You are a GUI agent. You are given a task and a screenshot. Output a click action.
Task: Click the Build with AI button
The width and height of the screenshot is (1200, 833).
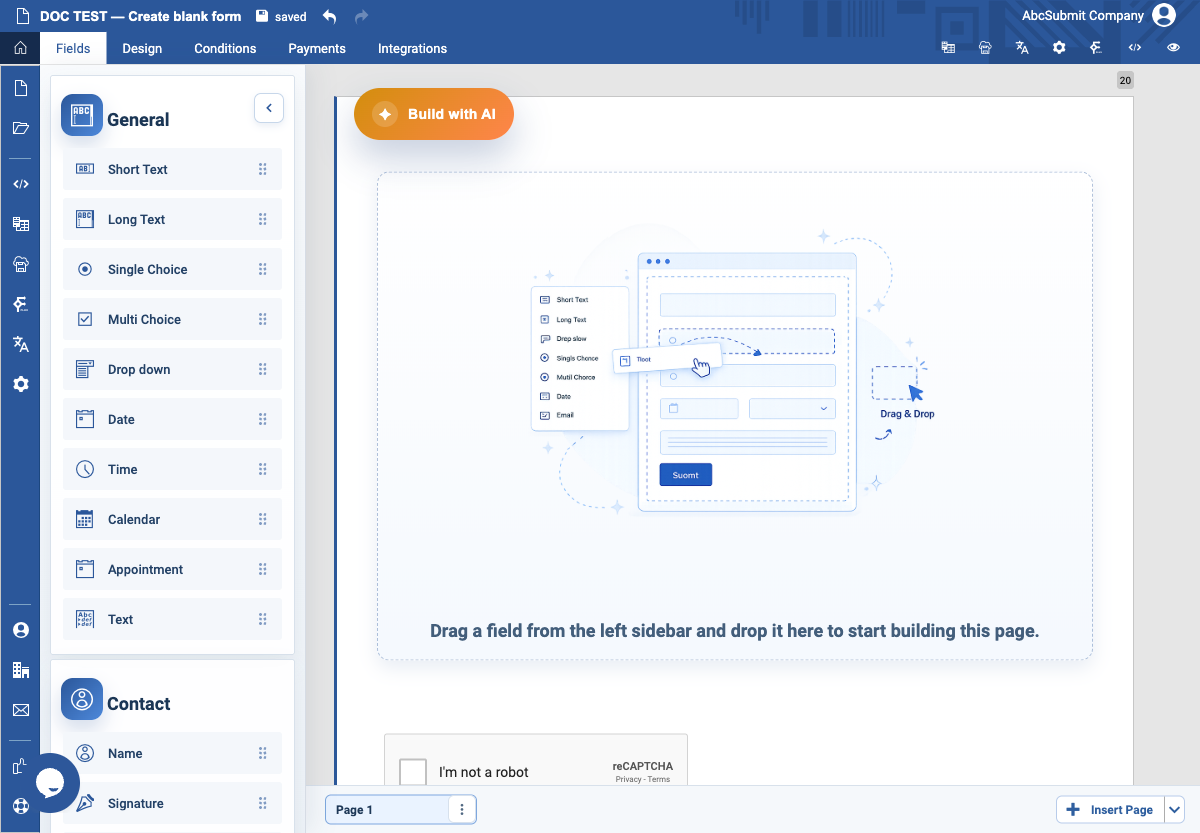[434, 114]
